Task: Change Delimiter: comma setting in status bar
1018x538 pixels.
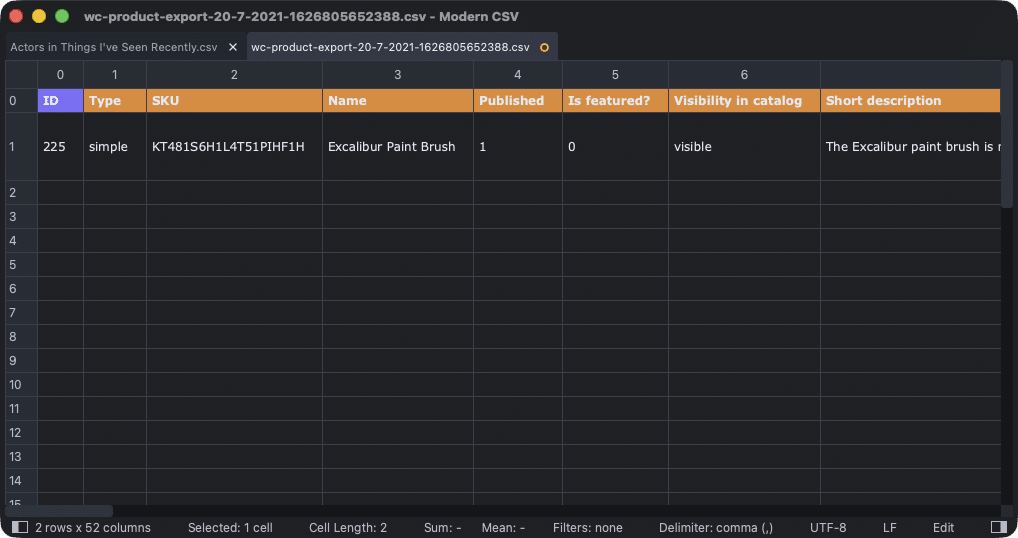Action: click(716, 528)
